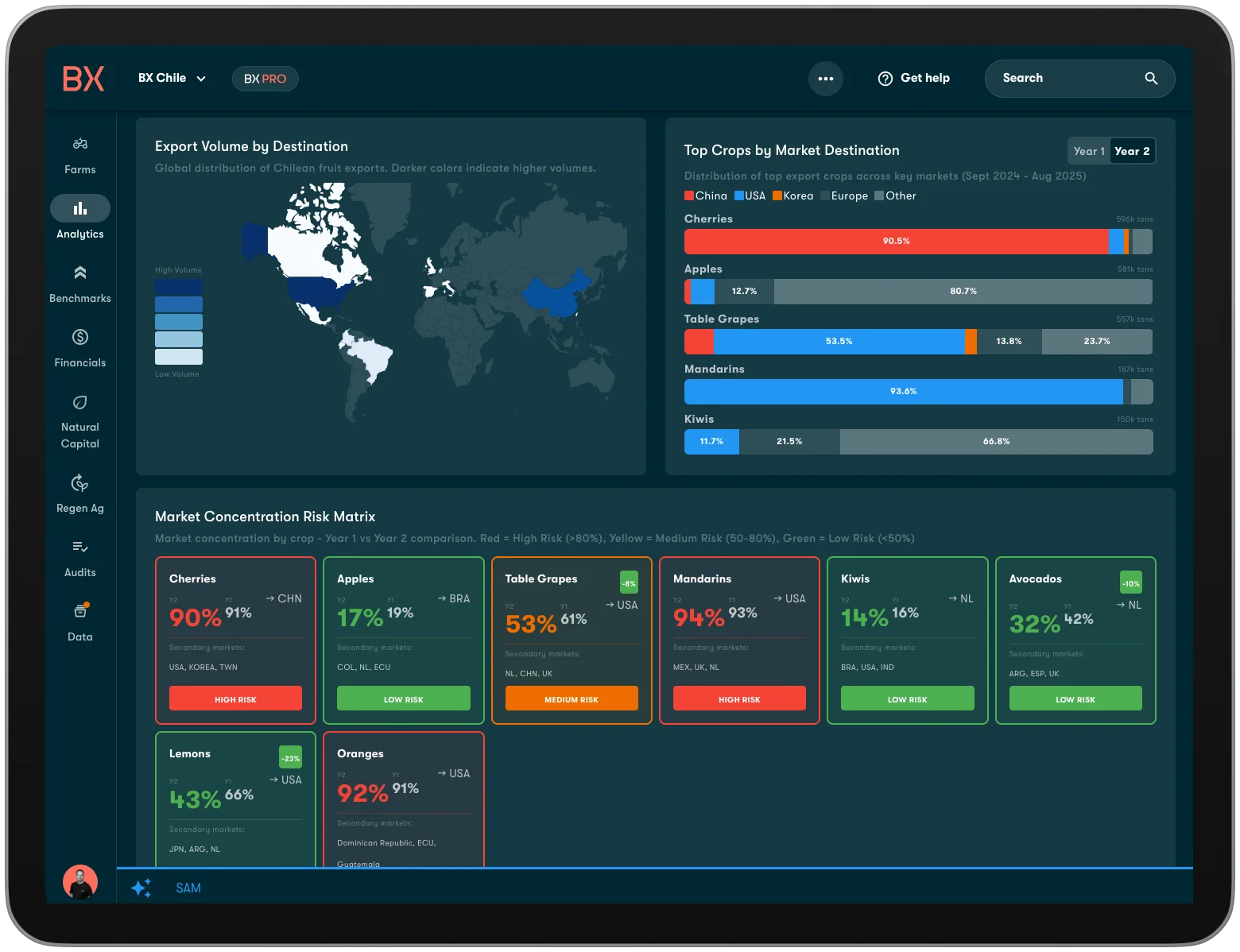Open Benchmarks chevrons icon in sidebar
This screenshot has width=1240, height=952.
80,273
